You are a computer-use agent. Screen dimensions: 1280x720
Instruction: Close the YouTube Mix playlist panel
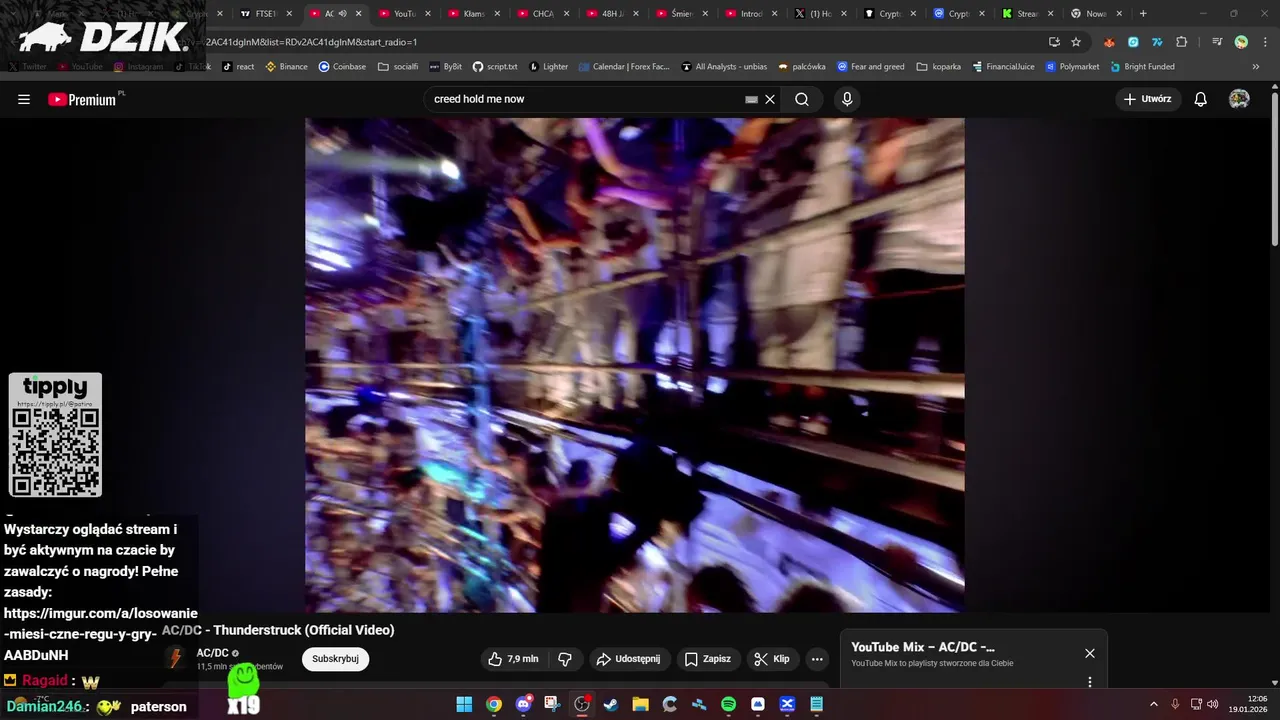(1090, 653)
